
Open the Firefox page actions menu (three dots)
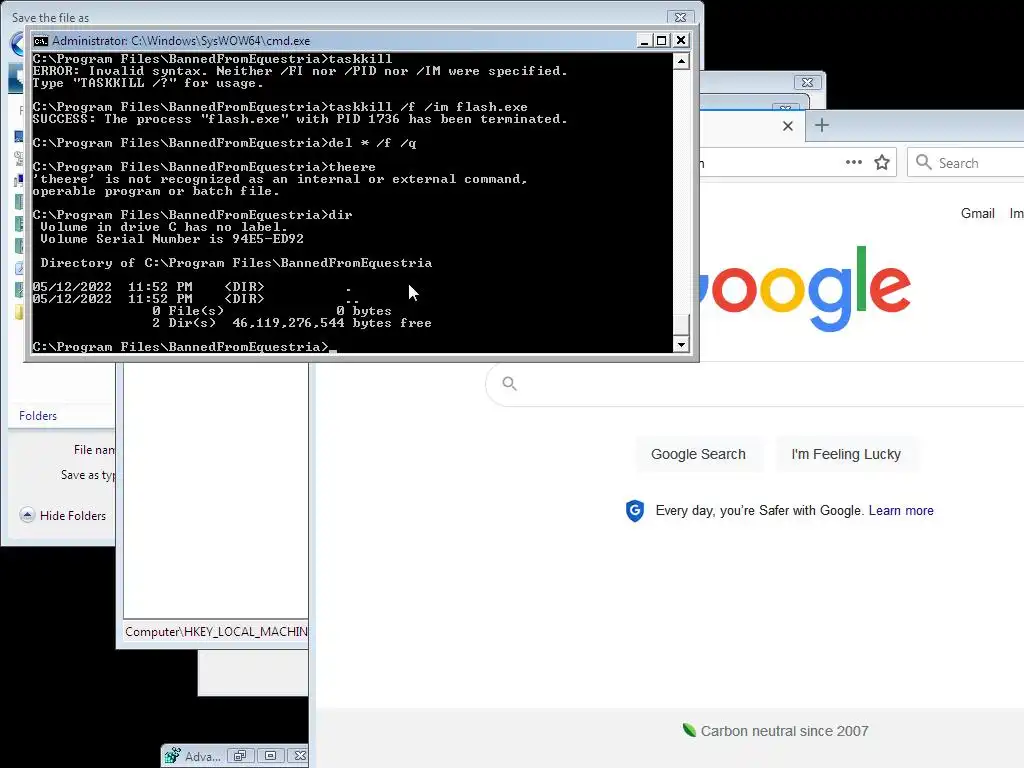coord(854,162)
